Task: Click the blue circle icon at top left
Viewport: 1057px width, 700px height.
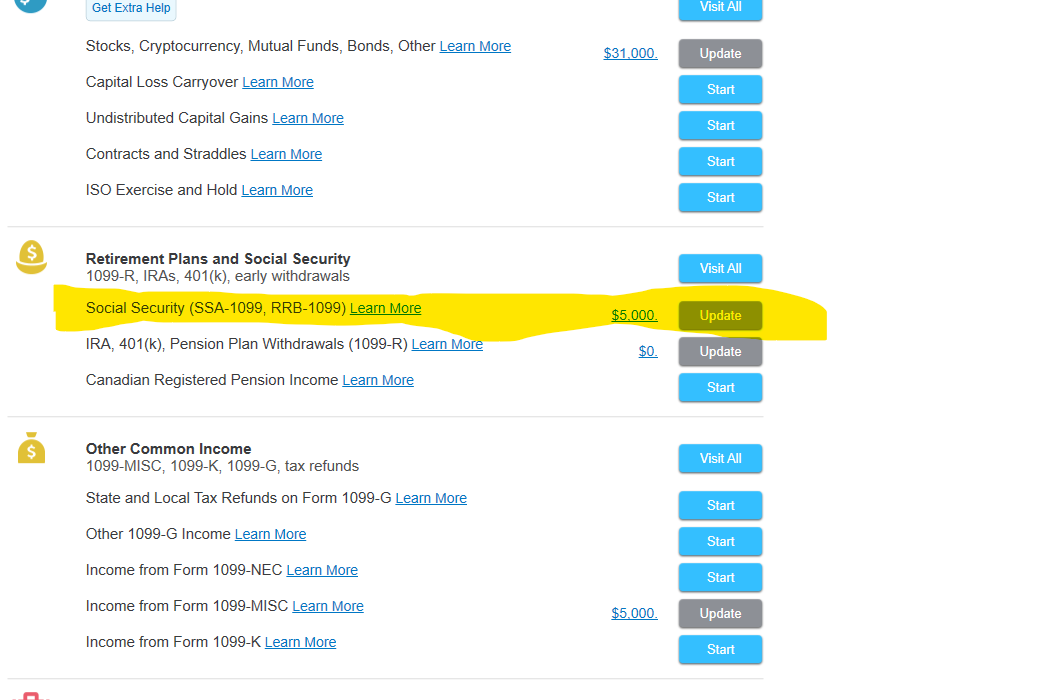Action: click(31, 5)
